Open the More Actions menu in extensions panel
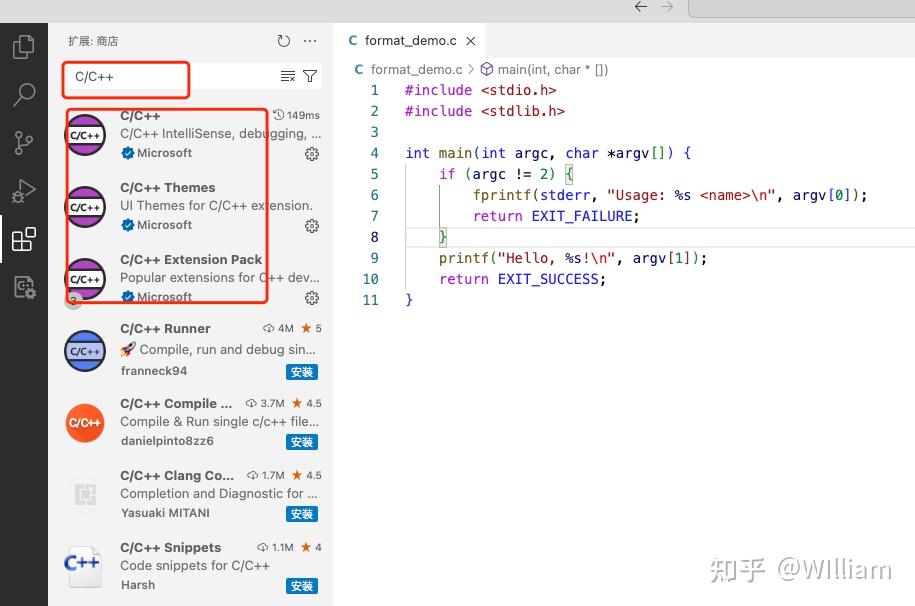915x606 pixels. pyautogui.click(x=310, y=41)
